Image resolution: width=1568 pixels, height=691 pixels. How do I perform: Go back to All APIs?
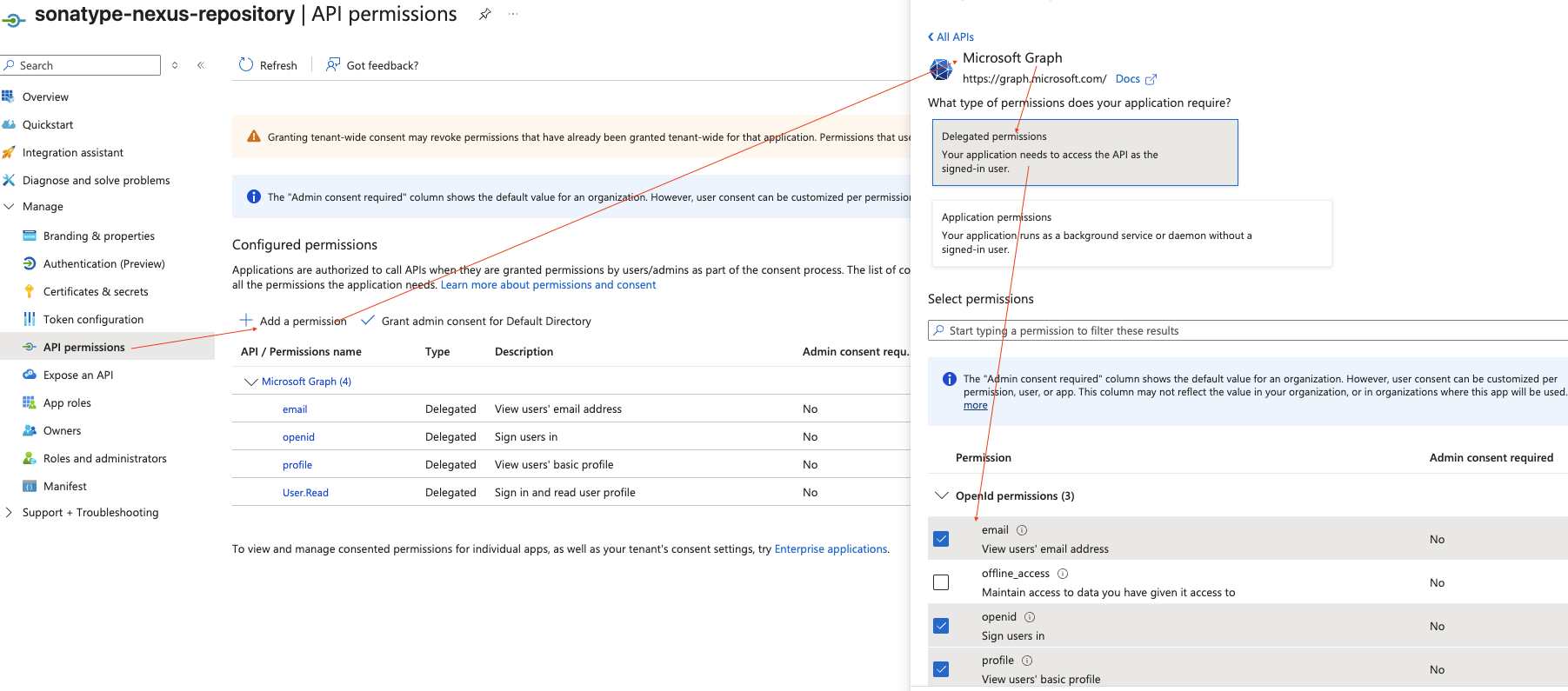coord(951,37)
